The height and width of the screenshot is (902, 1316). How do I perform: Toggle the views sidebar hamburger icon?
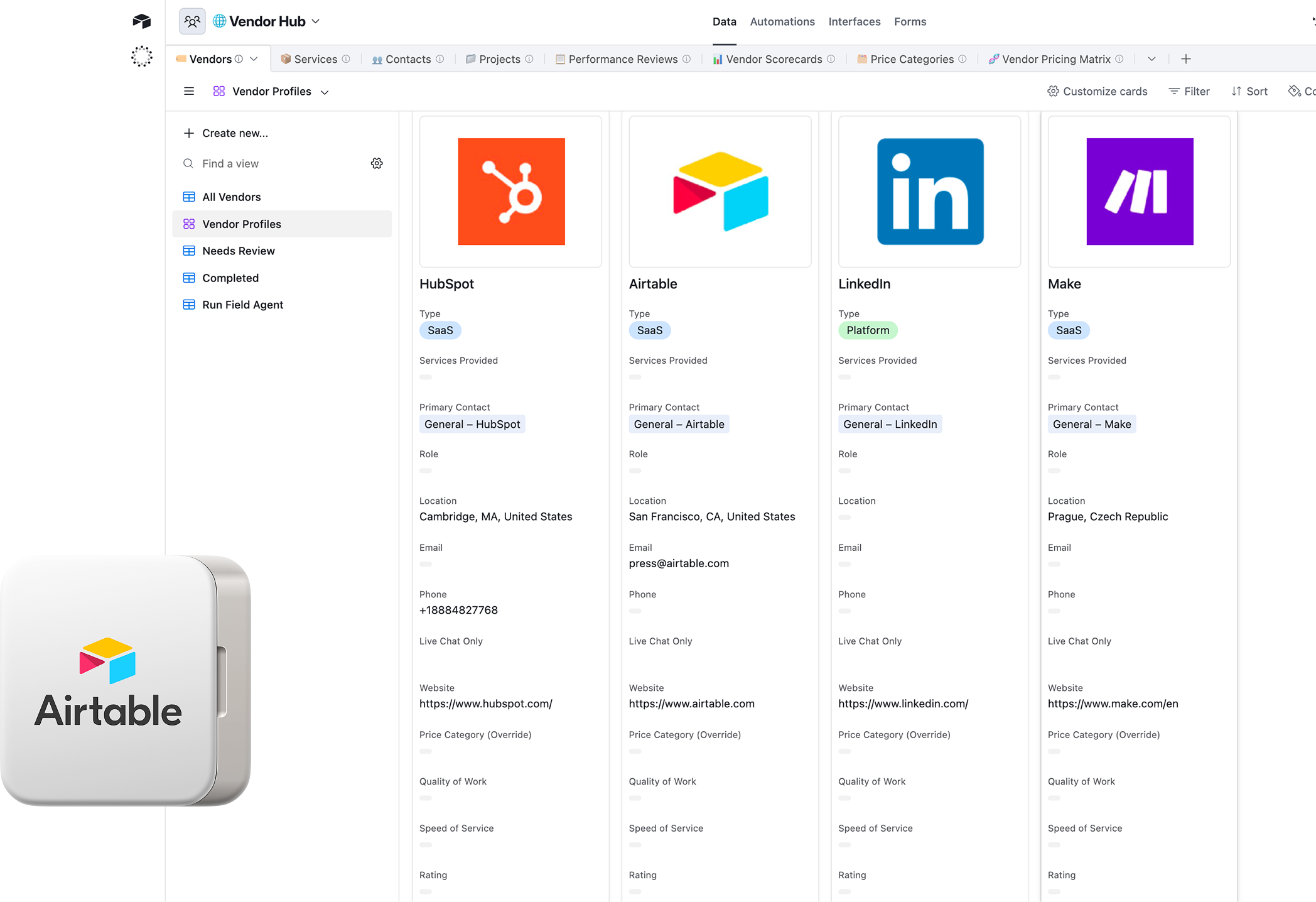189,92
